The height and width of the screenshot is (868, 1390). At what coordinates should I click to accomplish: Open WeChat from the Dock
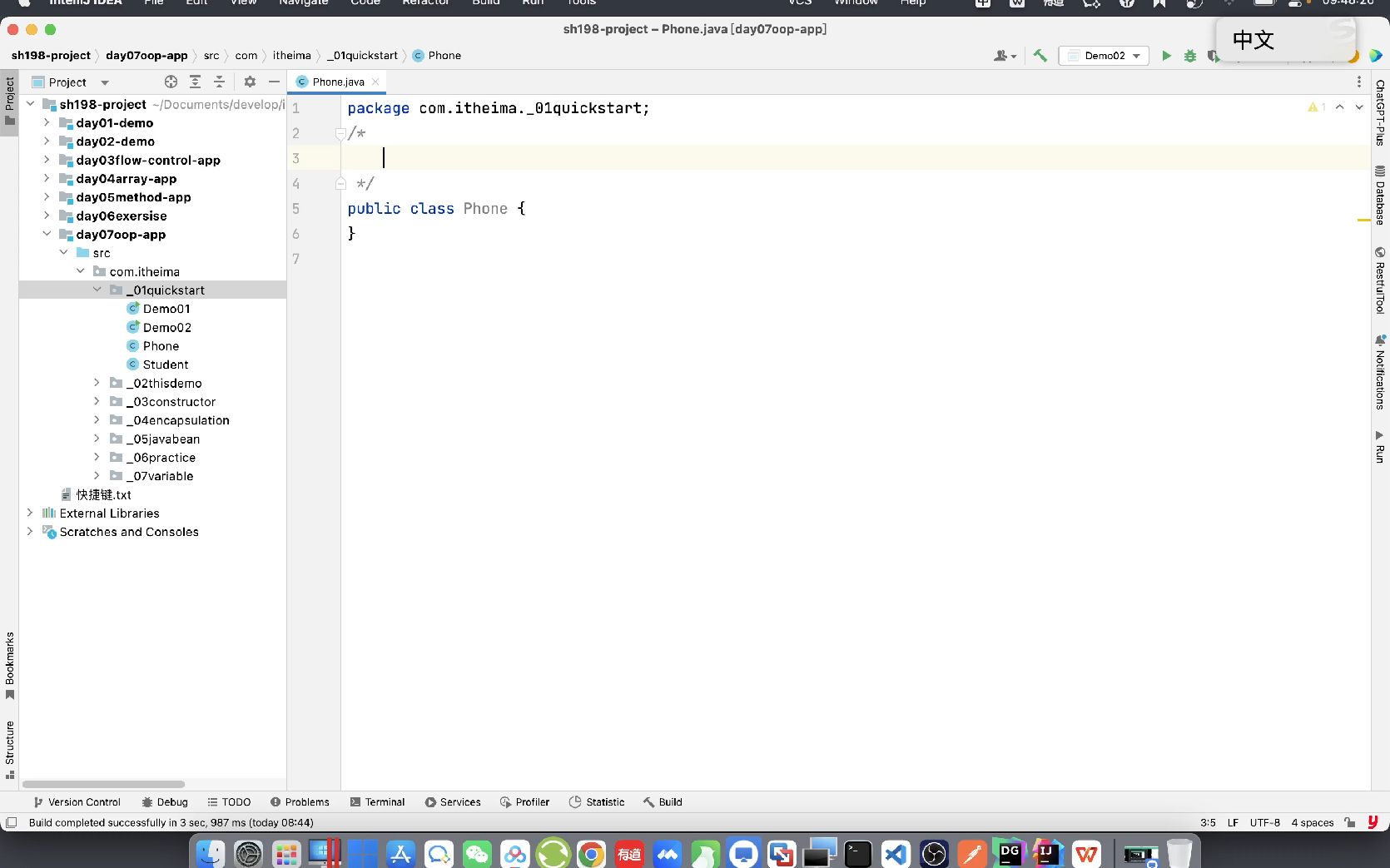coord(477,854)
